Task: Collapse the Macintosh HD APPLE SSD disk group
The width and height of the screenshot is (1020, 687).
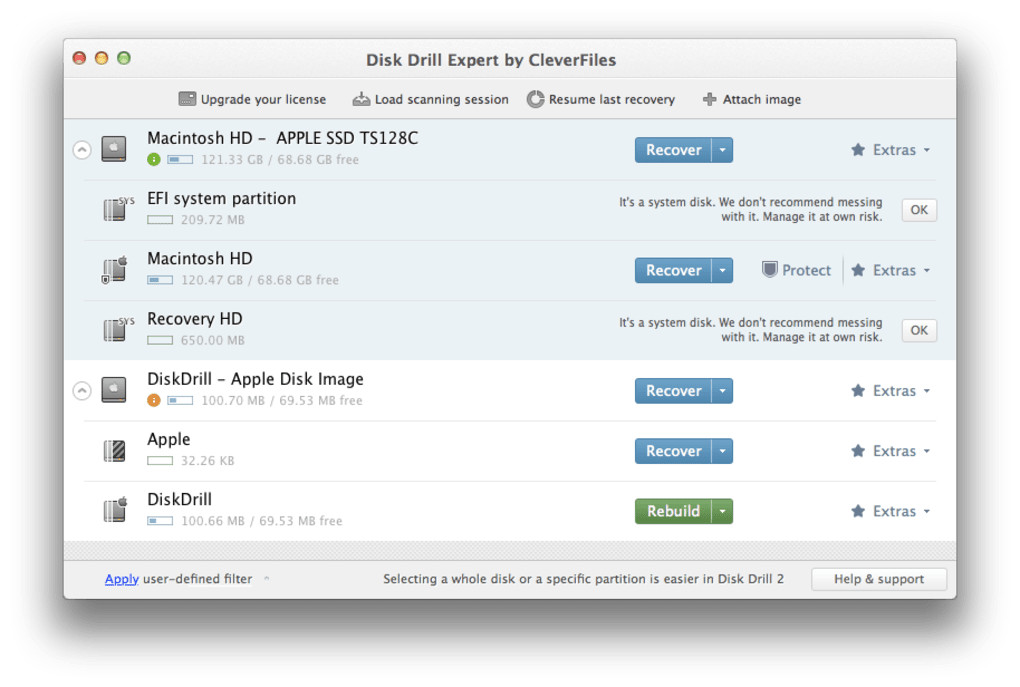Action: point(82,150)
